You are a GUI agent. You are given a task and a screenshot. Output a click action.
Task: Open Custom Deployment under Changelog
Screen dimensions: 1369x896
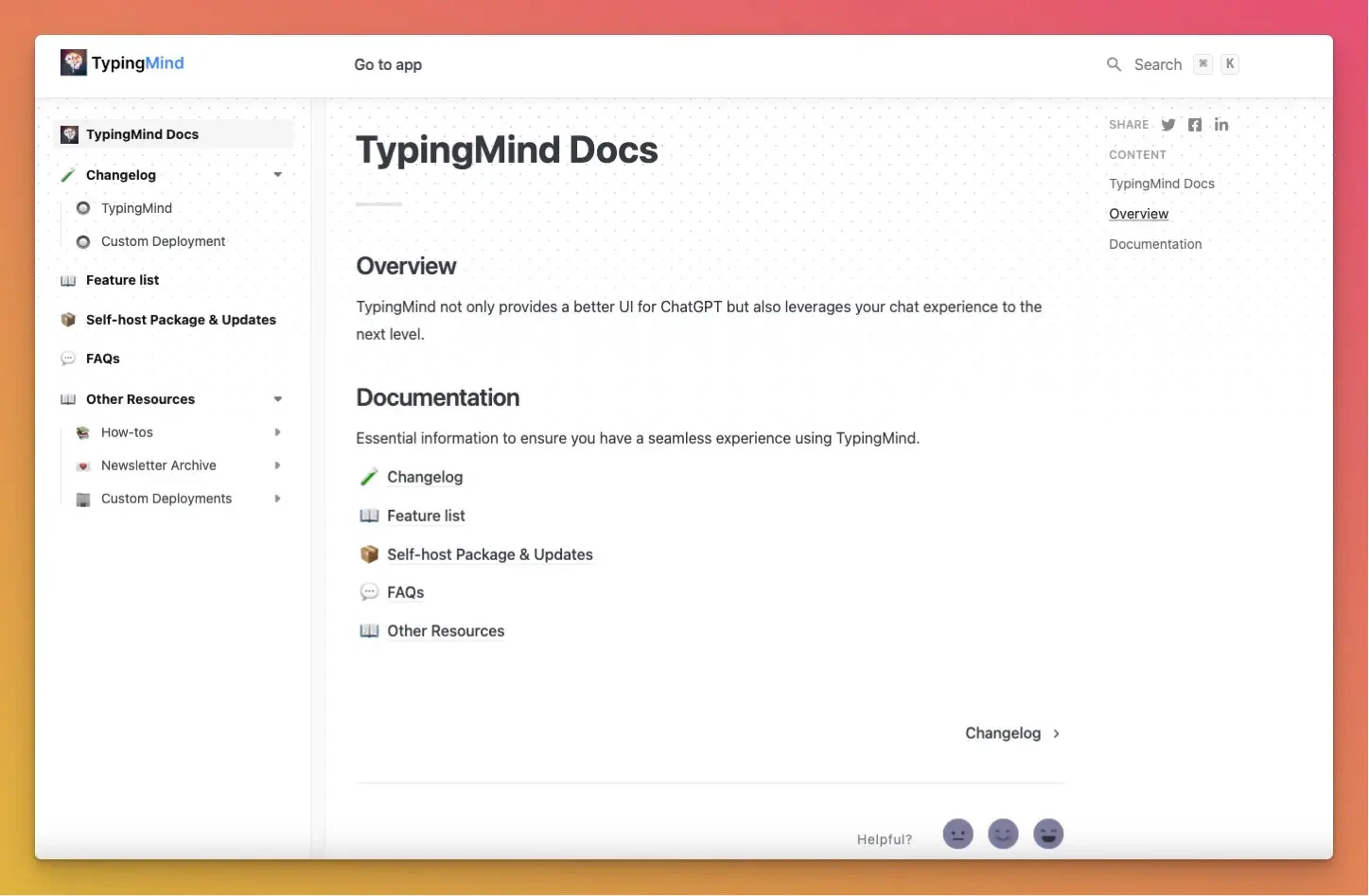coord(163,241)
